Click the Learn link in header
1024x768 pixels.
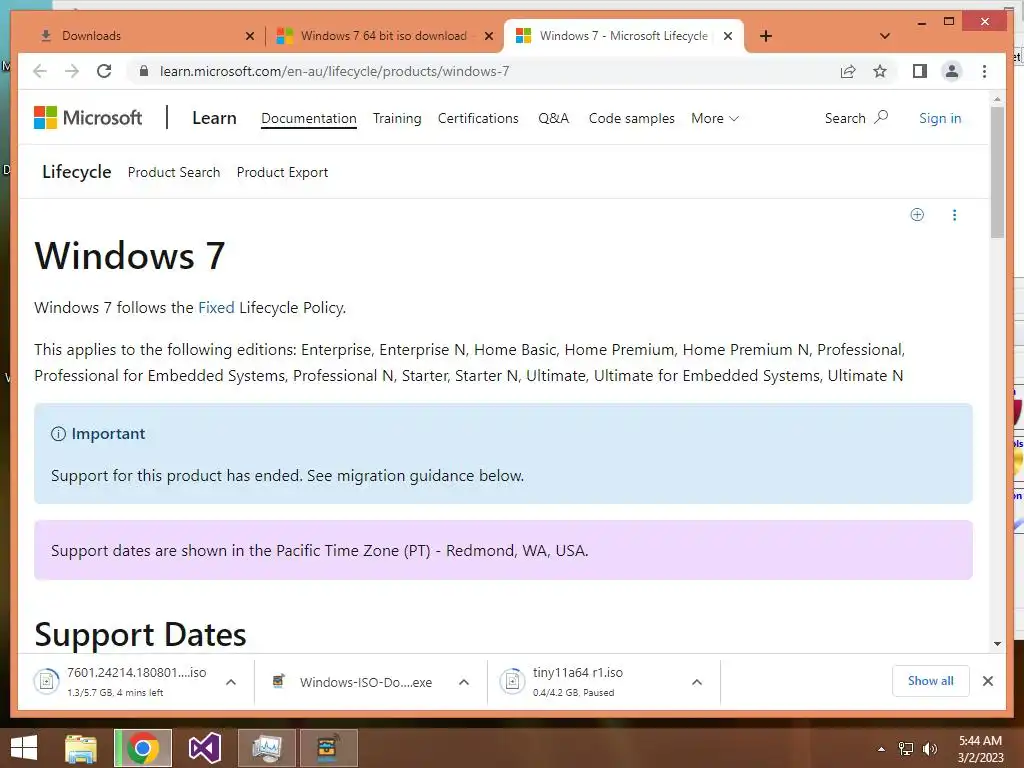(214, 118)
